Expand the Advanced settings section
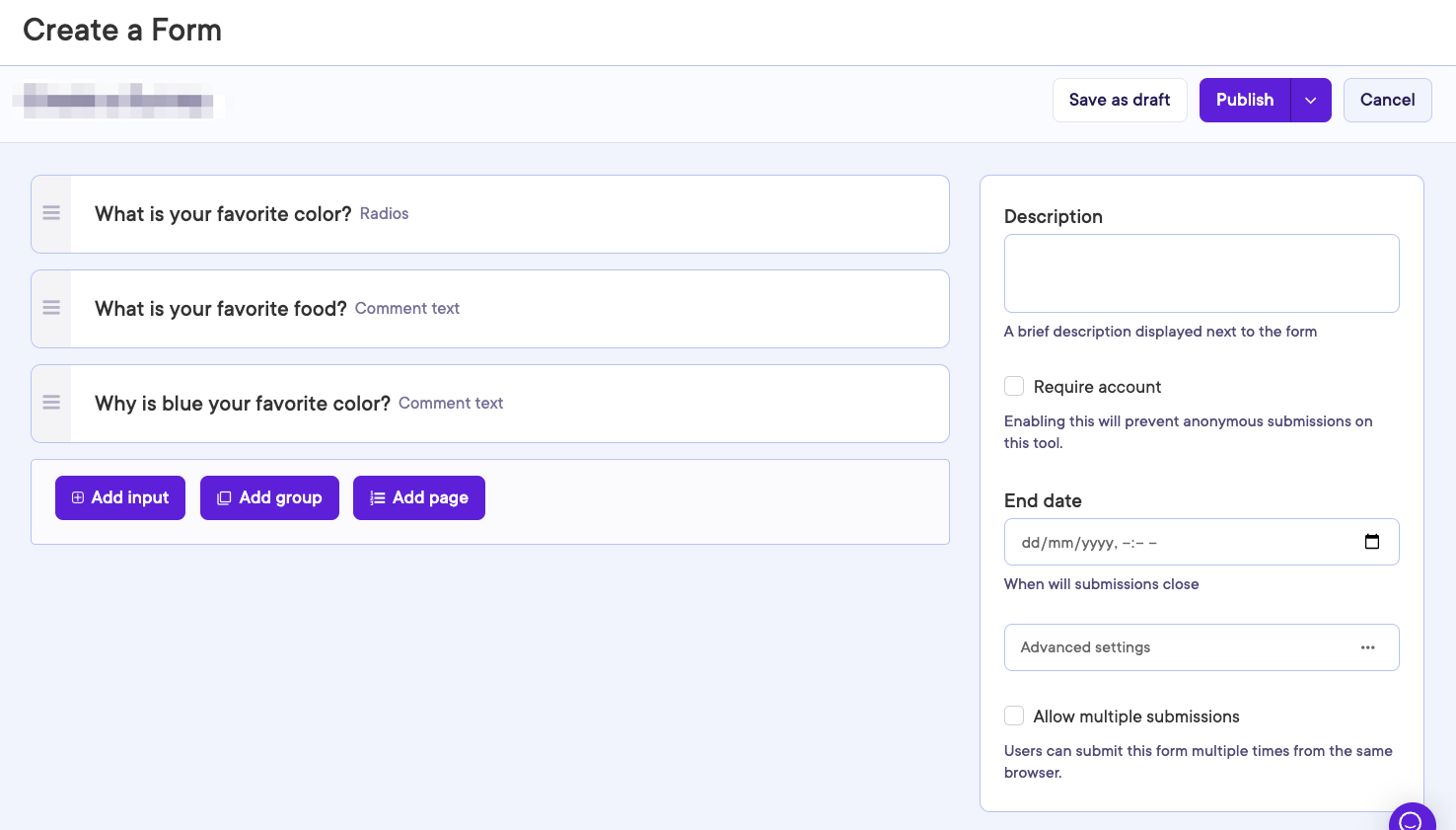Image resolution: width=1456 pixels, height=830 pixels. [1184, 647]
